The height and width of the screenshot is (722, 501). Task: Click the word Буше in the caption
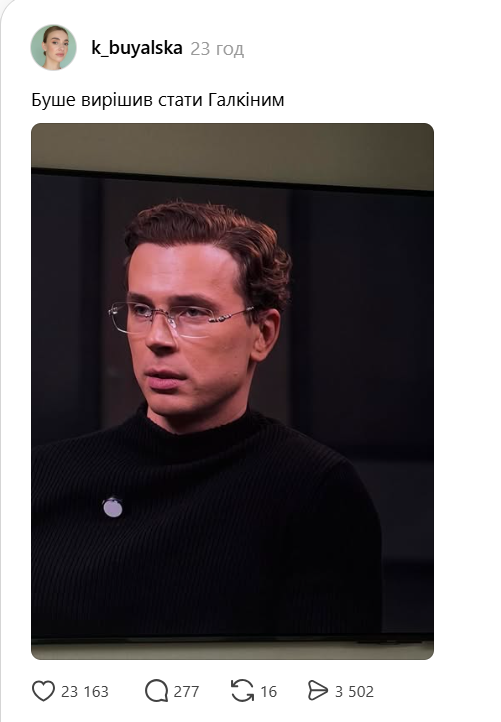[53, 100]
